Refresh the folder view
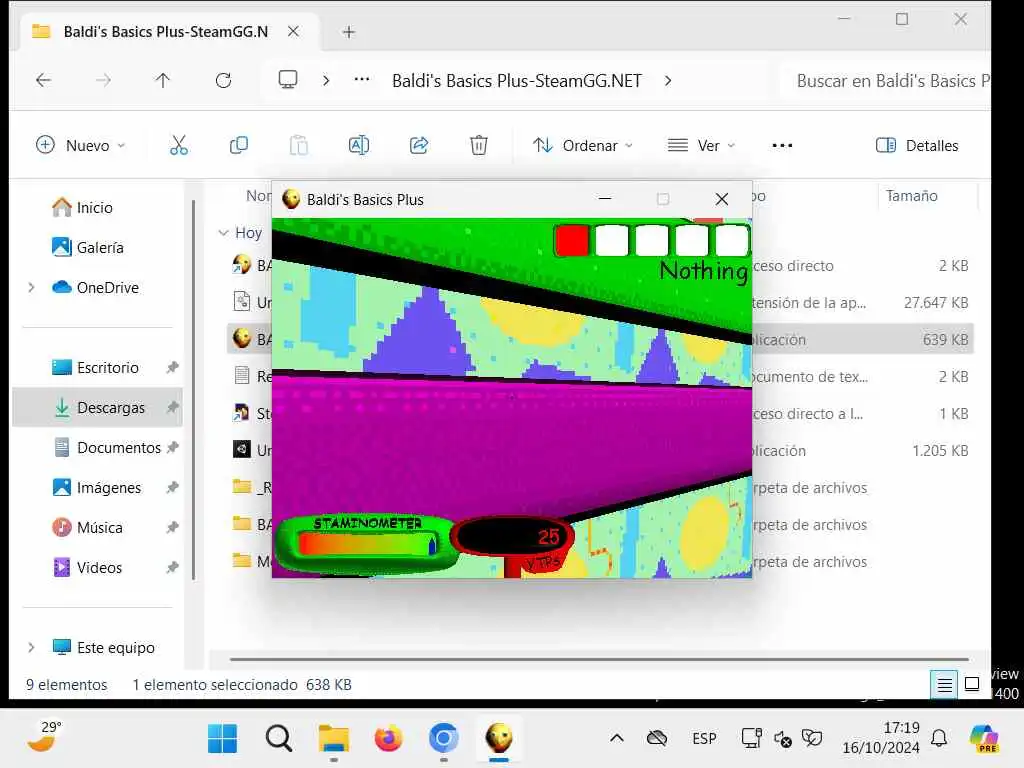This screenshot has height=768, width=1024. 223,80
